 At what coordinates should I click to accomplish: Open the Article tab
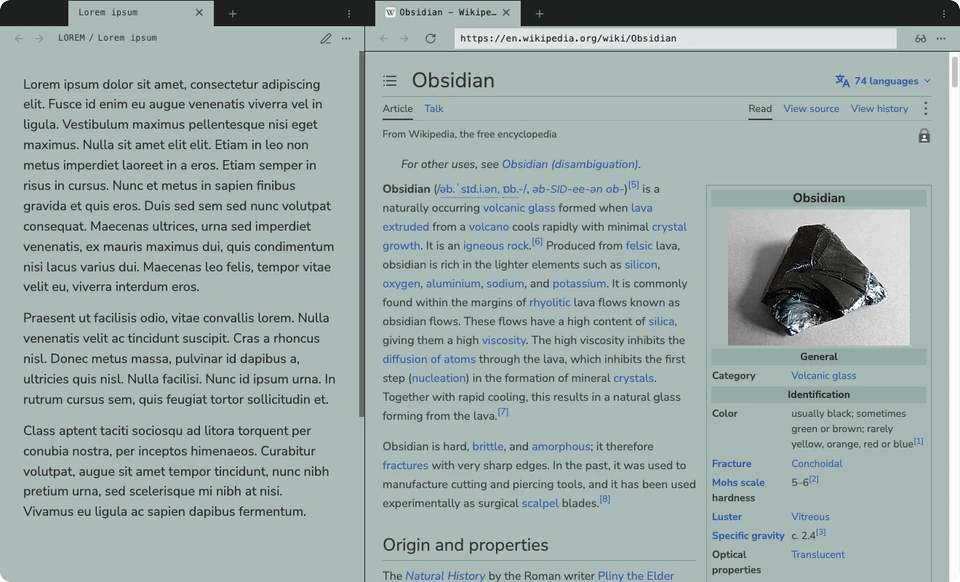397,108
